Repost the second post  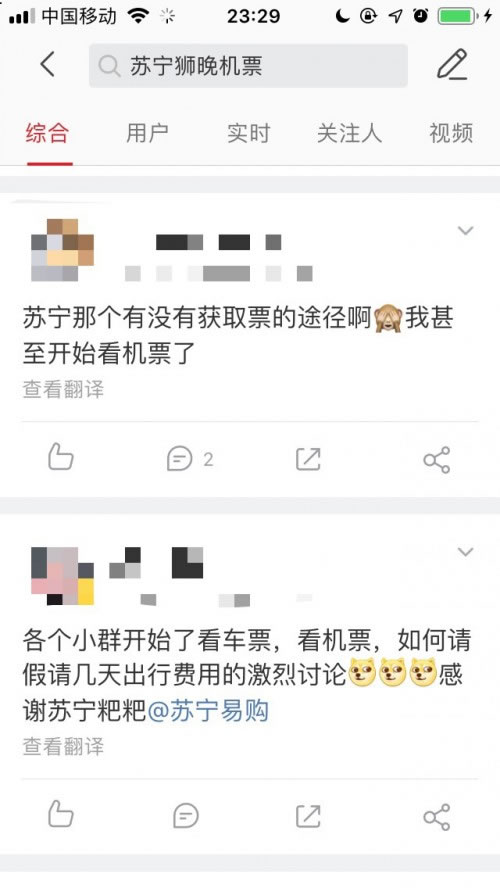[x=308, y=816]
